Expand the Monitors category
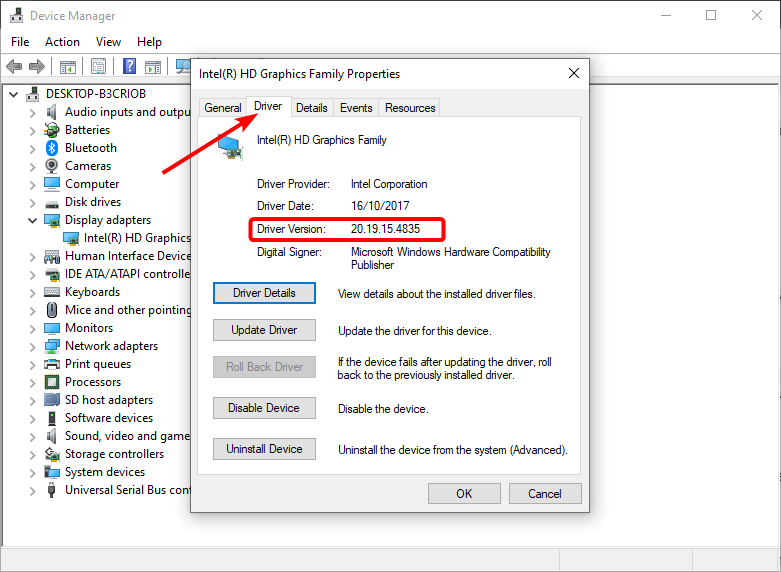Viewport: 781px width, 572px height. pyautogui.click(x=32, y=328)
